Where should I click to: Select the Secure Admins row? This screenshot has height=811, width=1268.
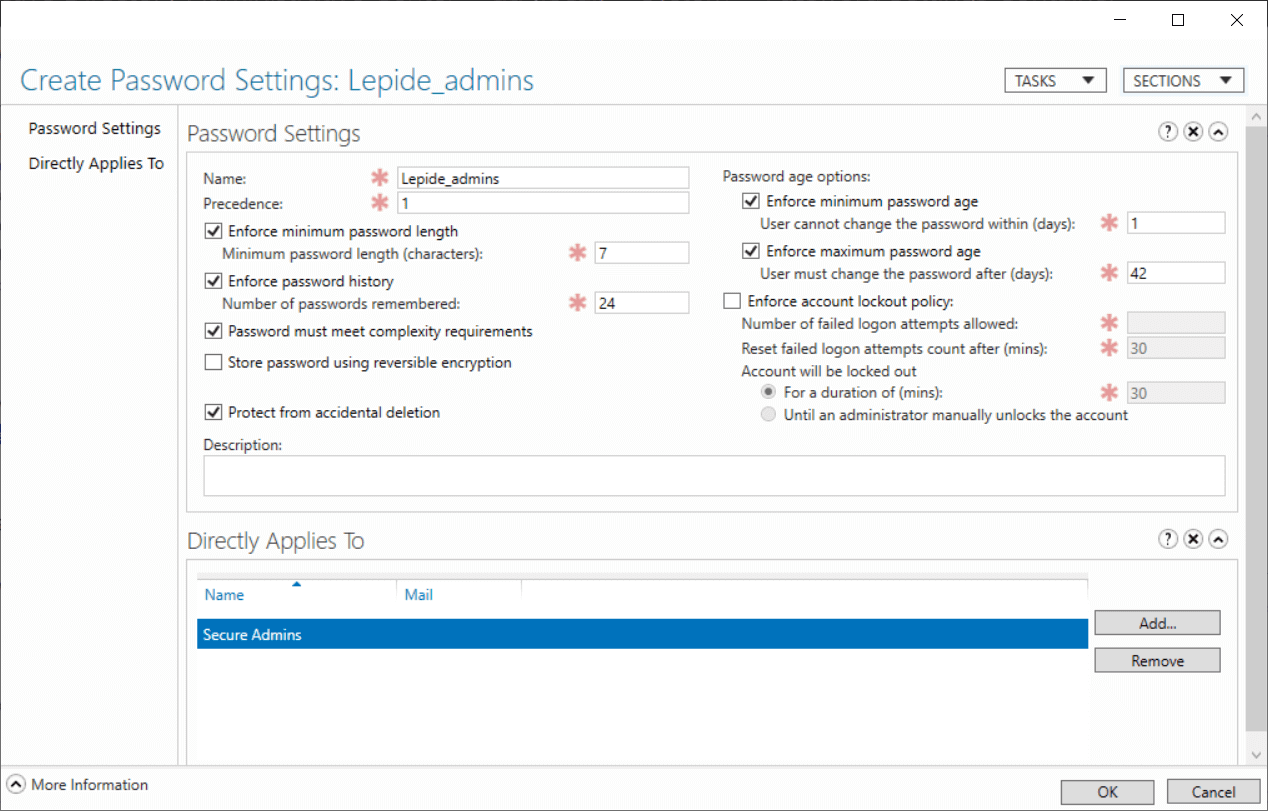pos(642,635)
